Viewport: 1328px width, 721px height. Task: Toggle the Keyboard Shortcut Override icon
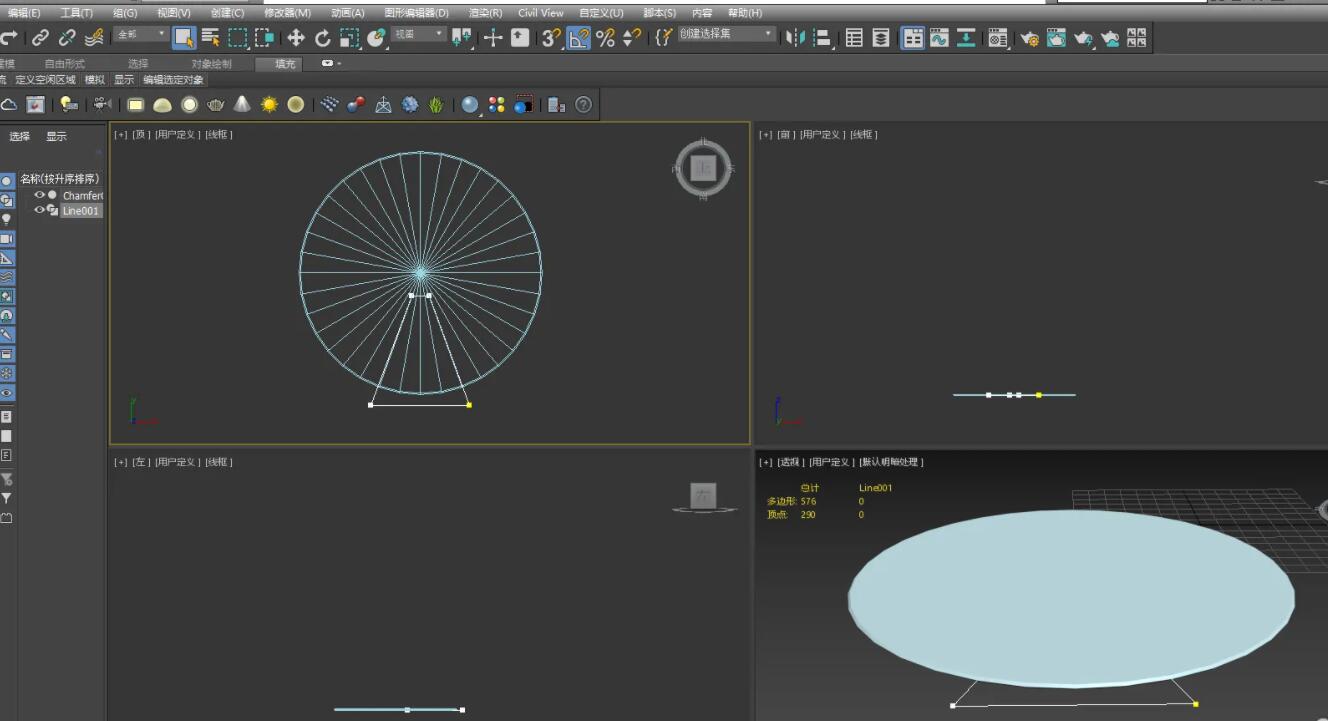(x=520, y=38)
